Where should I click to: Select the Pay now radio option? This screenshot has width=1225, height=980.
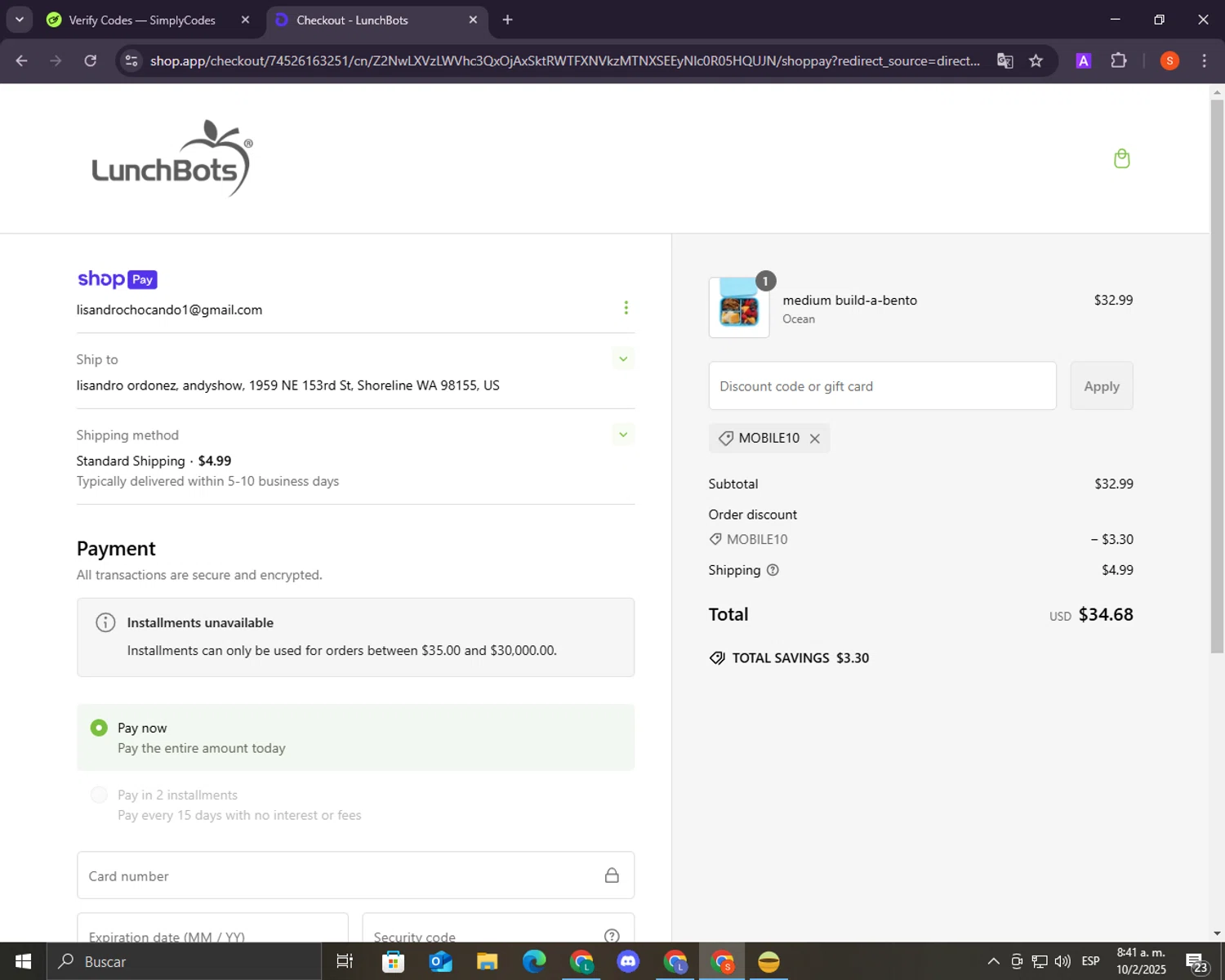coord(99,728)
